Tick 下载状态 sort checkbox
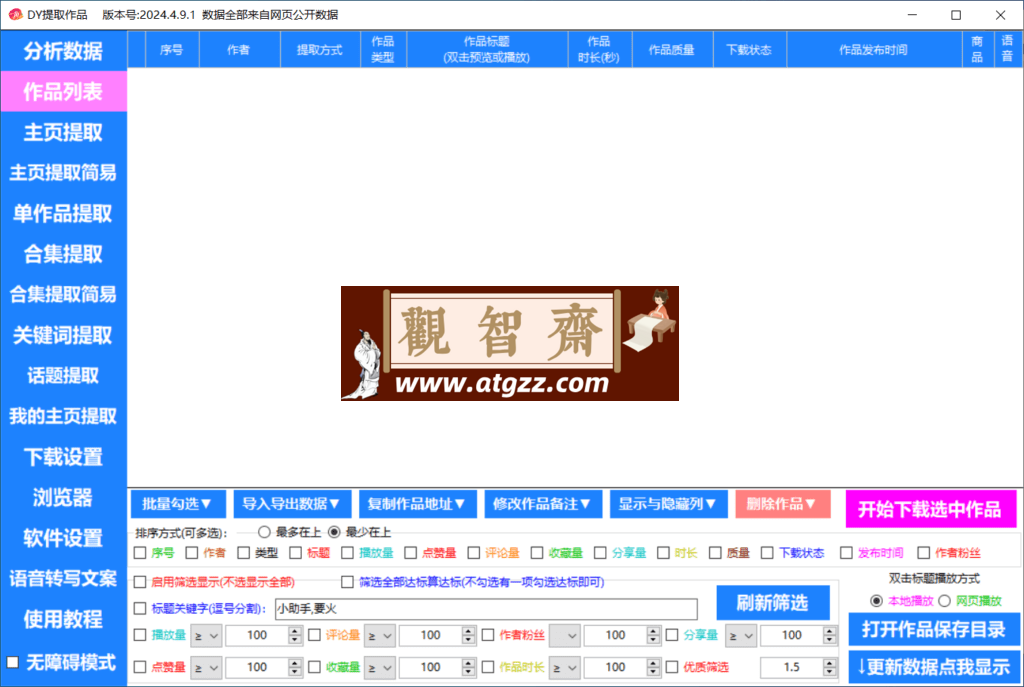Image resolution: width=1024 pixels, height=687 pixels. [767, 553]
